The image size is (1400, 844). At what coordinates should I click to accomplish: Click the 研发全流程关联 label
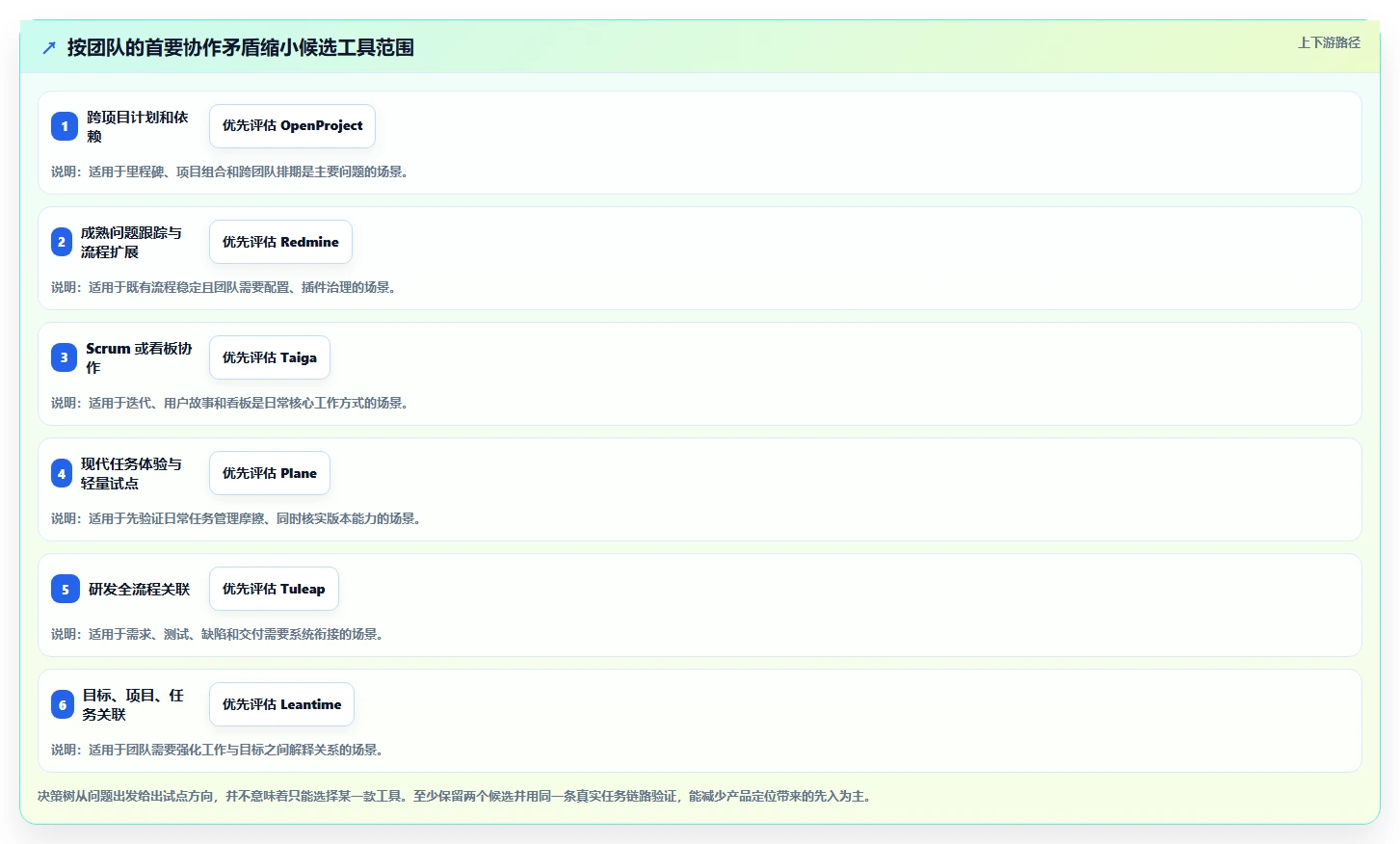140,589
